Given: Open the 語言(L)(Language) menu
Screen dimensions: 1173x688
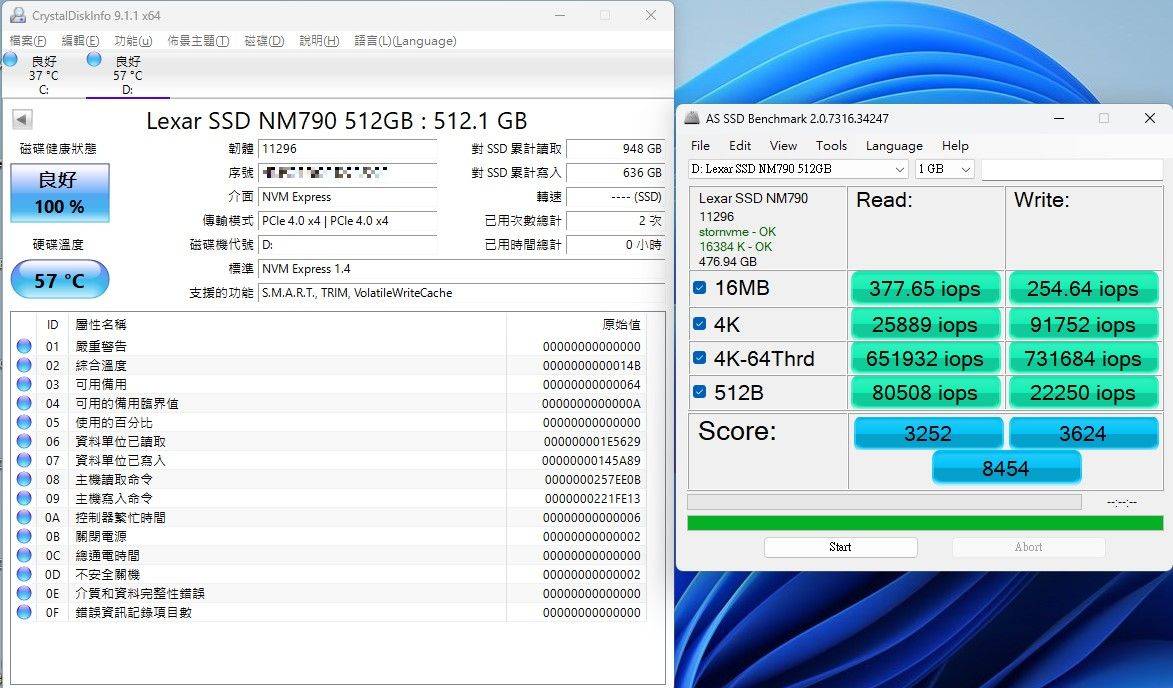Looking at the screenshot, I should coord(405,40).
